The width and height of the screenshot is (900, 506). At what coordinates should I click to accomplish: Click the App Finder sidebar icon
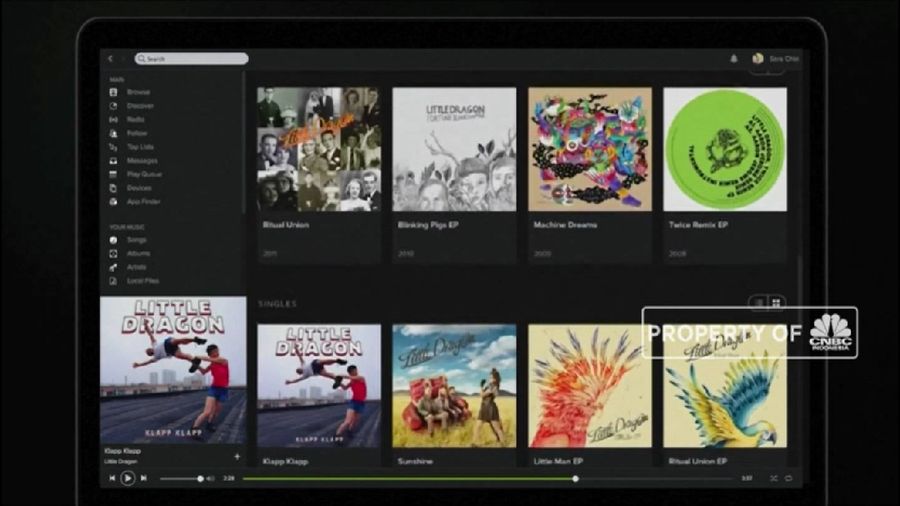coord(113,201)
